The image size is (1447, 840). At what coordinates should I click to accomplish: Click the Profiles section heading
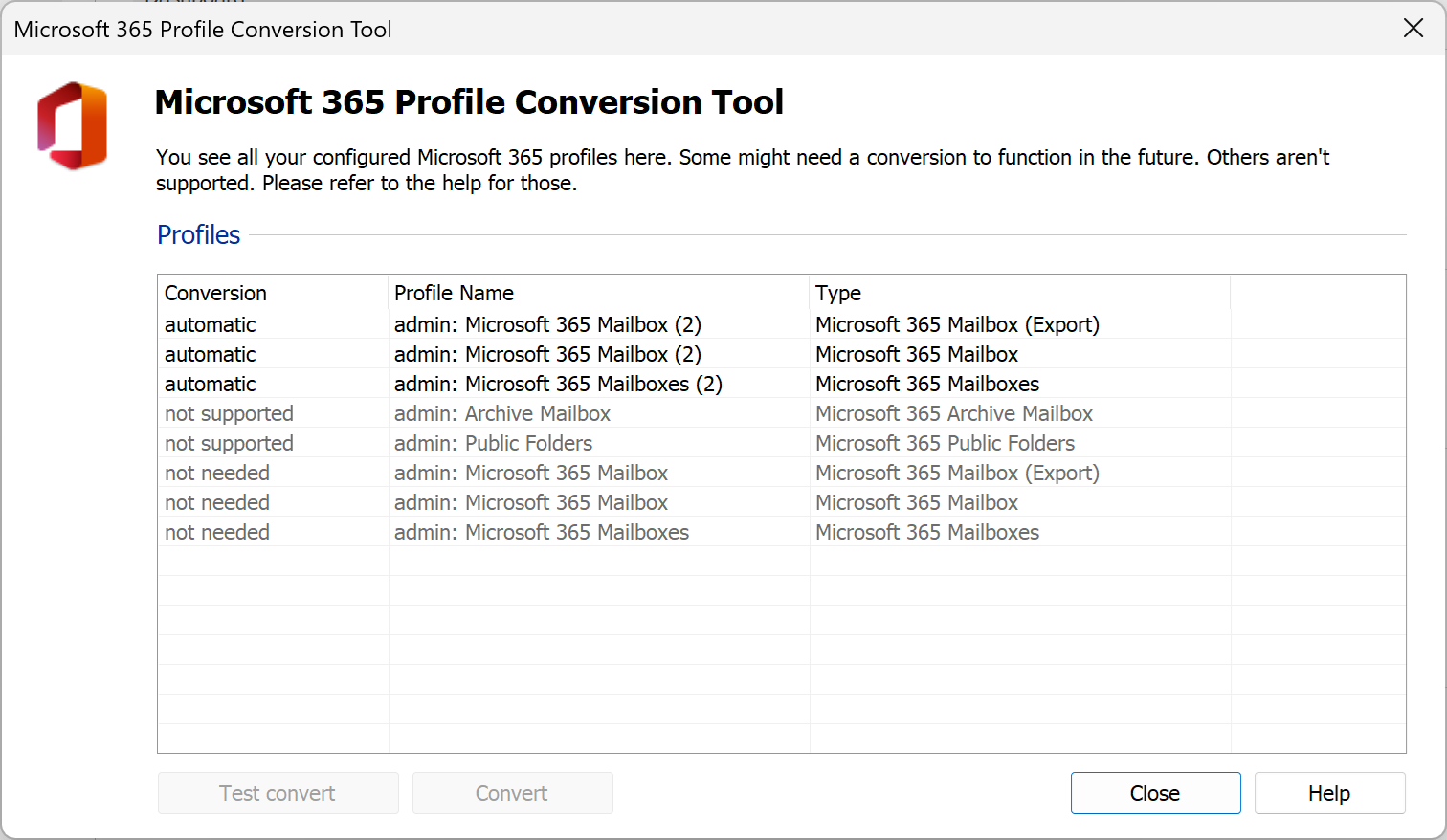tap(198, 234)
